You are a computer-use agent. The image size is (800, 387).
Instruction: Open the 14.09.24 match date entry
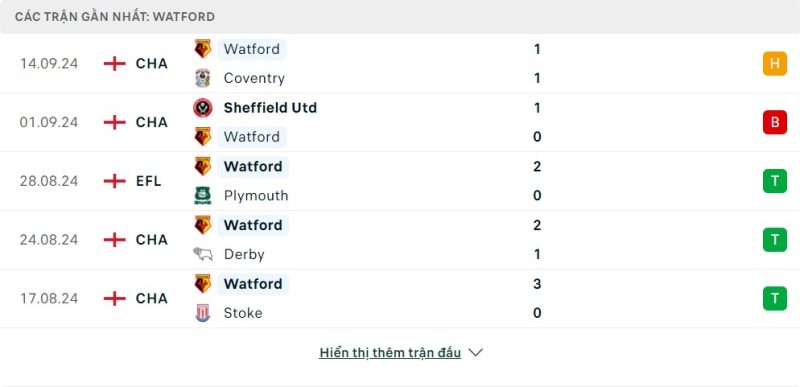(x=49, y=64)
